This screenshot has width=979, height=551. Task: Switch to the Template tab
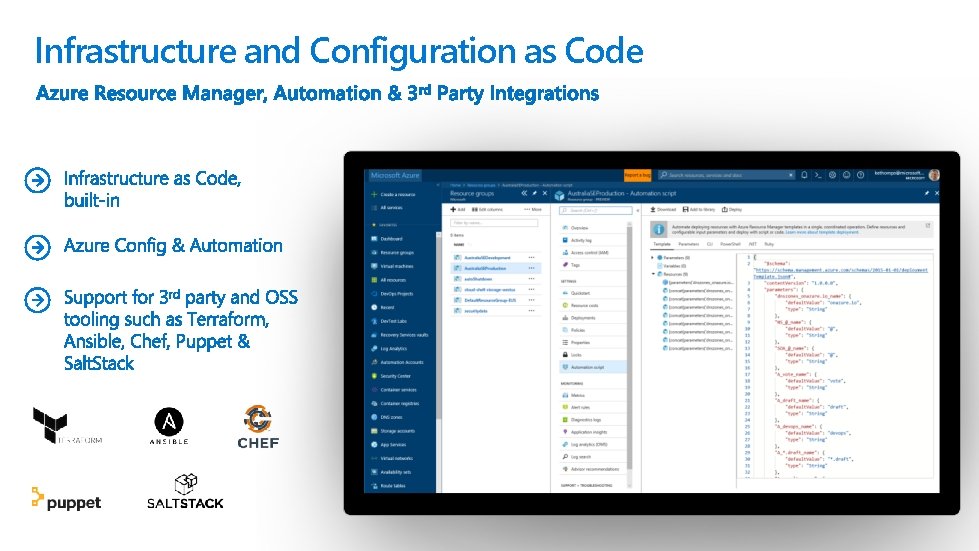coord(662,244)
